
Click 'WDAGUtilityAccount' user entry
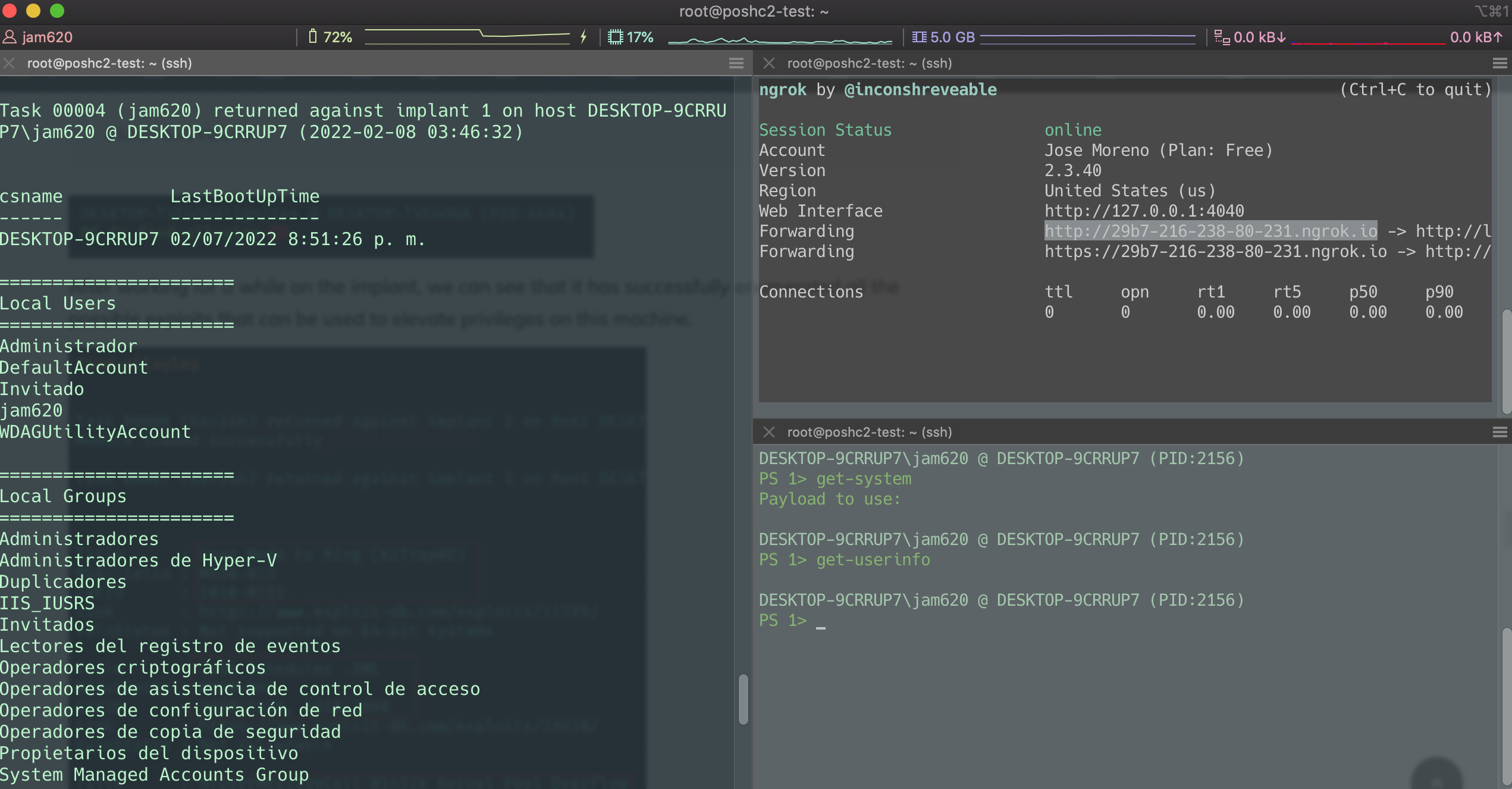[x=95, y=432]
